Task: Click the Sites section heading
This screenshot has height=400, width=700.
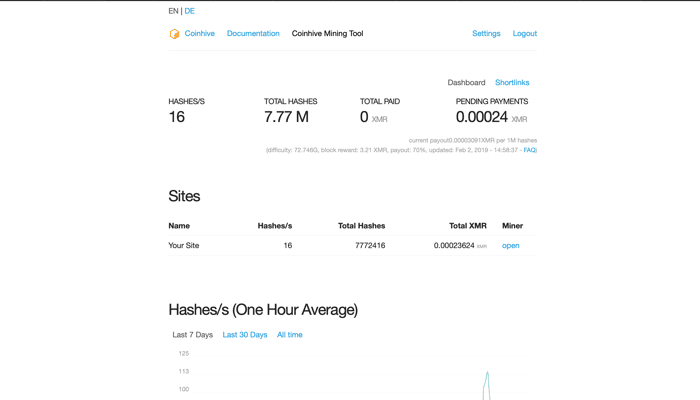Action: 184,196
